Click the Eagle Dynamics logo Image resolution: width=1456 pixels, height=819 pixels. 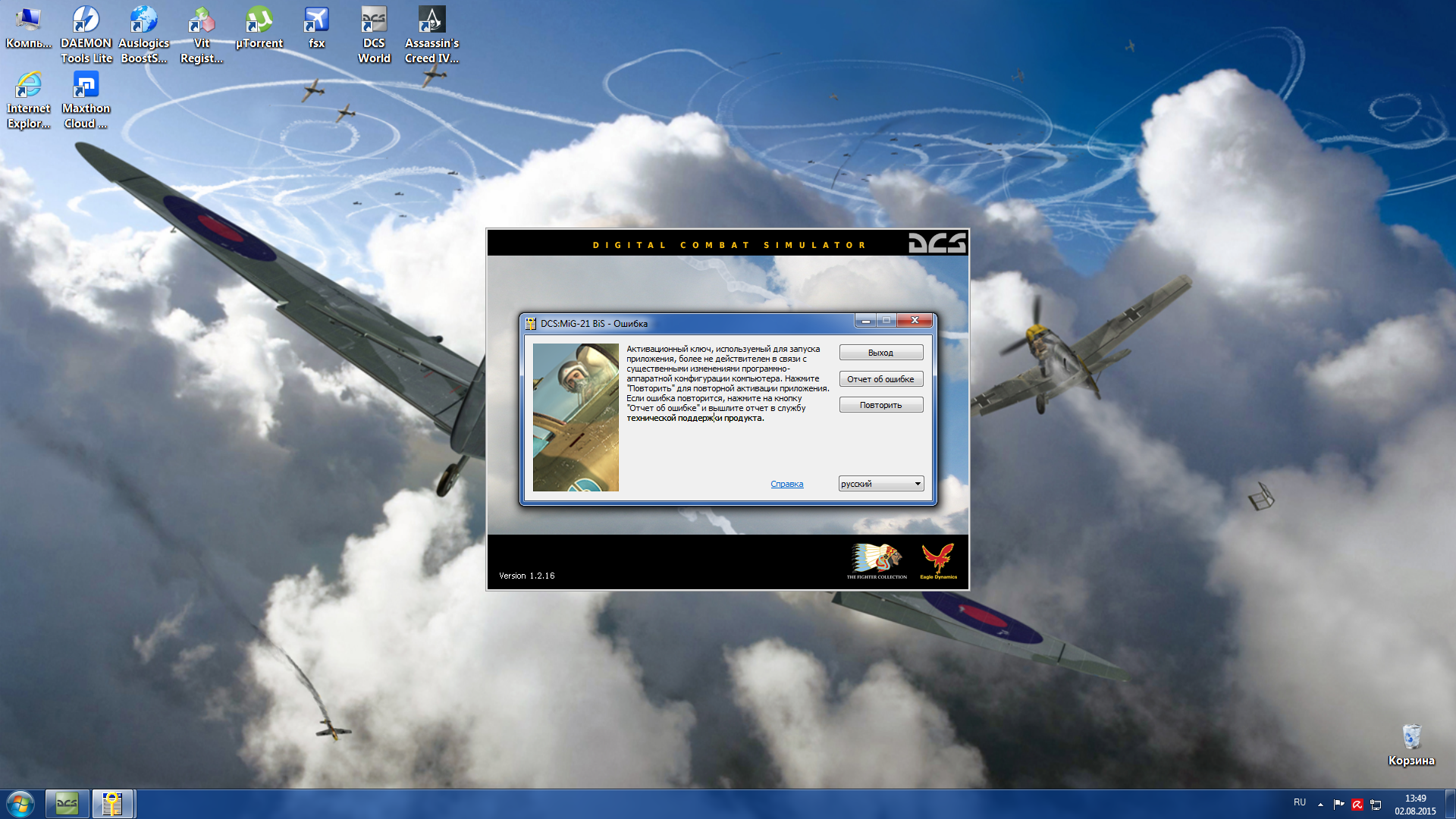[938, 561]
